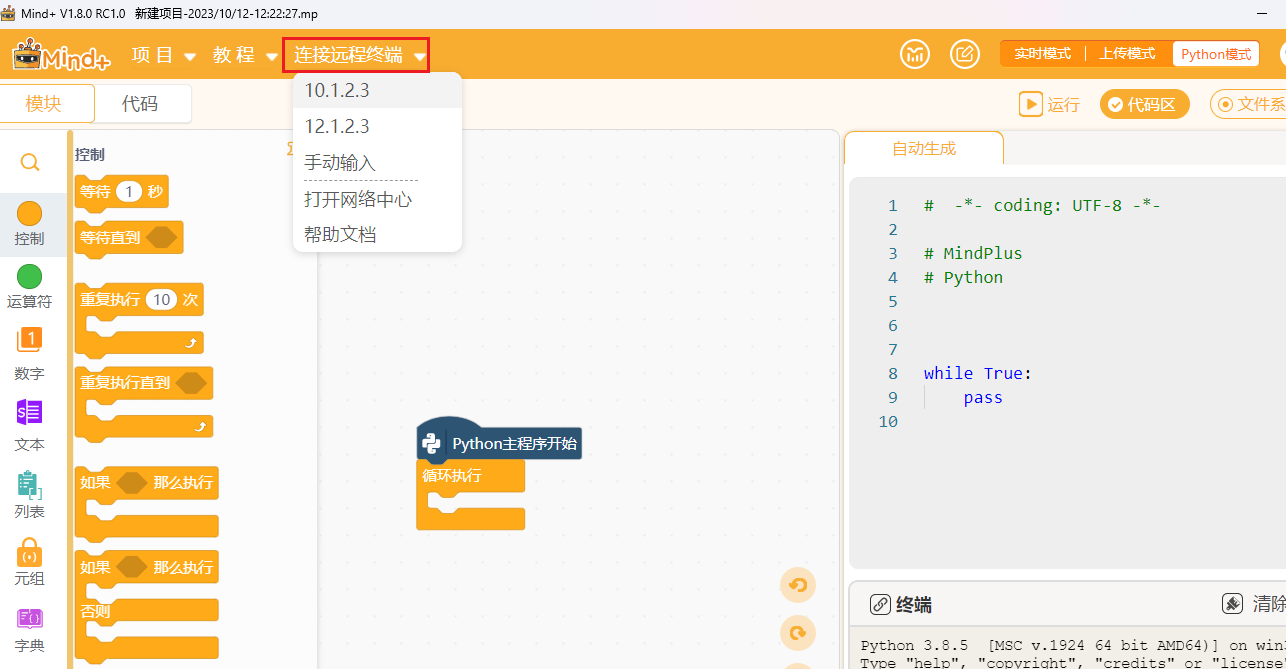This screenshot has height=669, width=1286.
Task: Click the undo arrow on the canvas
Action: tap(798, 585)
